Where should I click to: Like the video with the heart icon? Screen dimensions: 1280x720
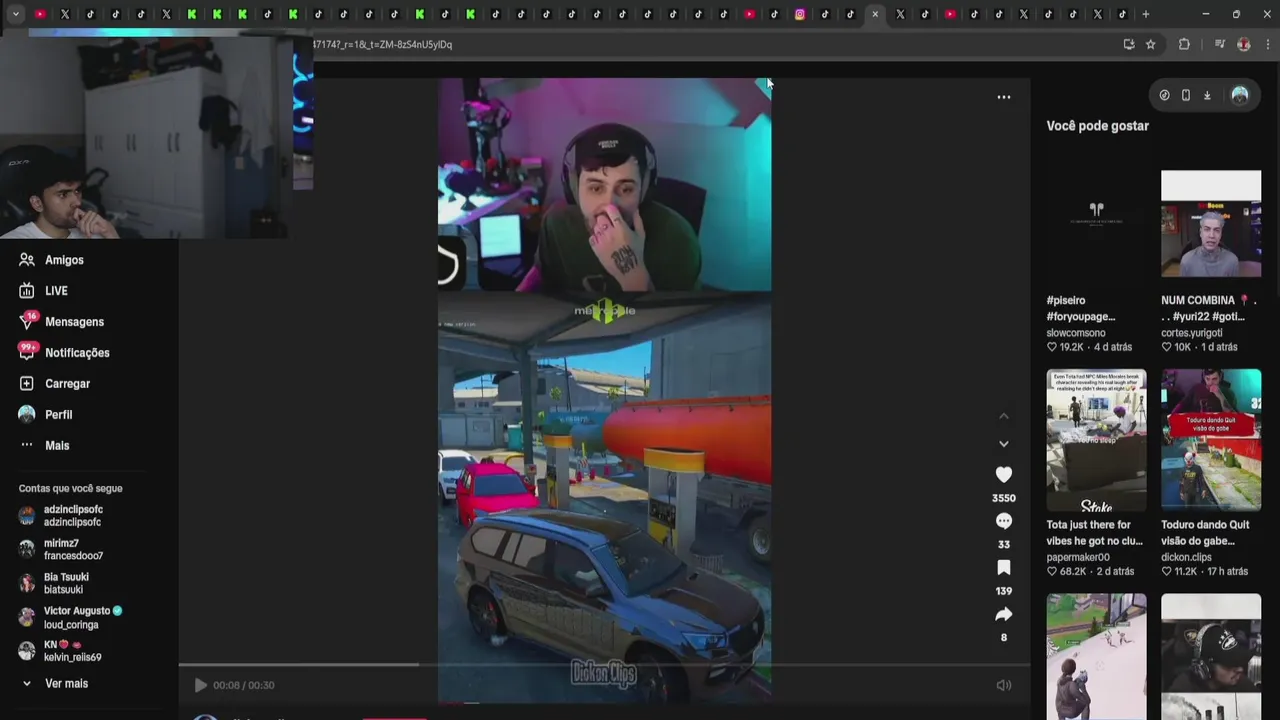click(x=1004, y=475)
